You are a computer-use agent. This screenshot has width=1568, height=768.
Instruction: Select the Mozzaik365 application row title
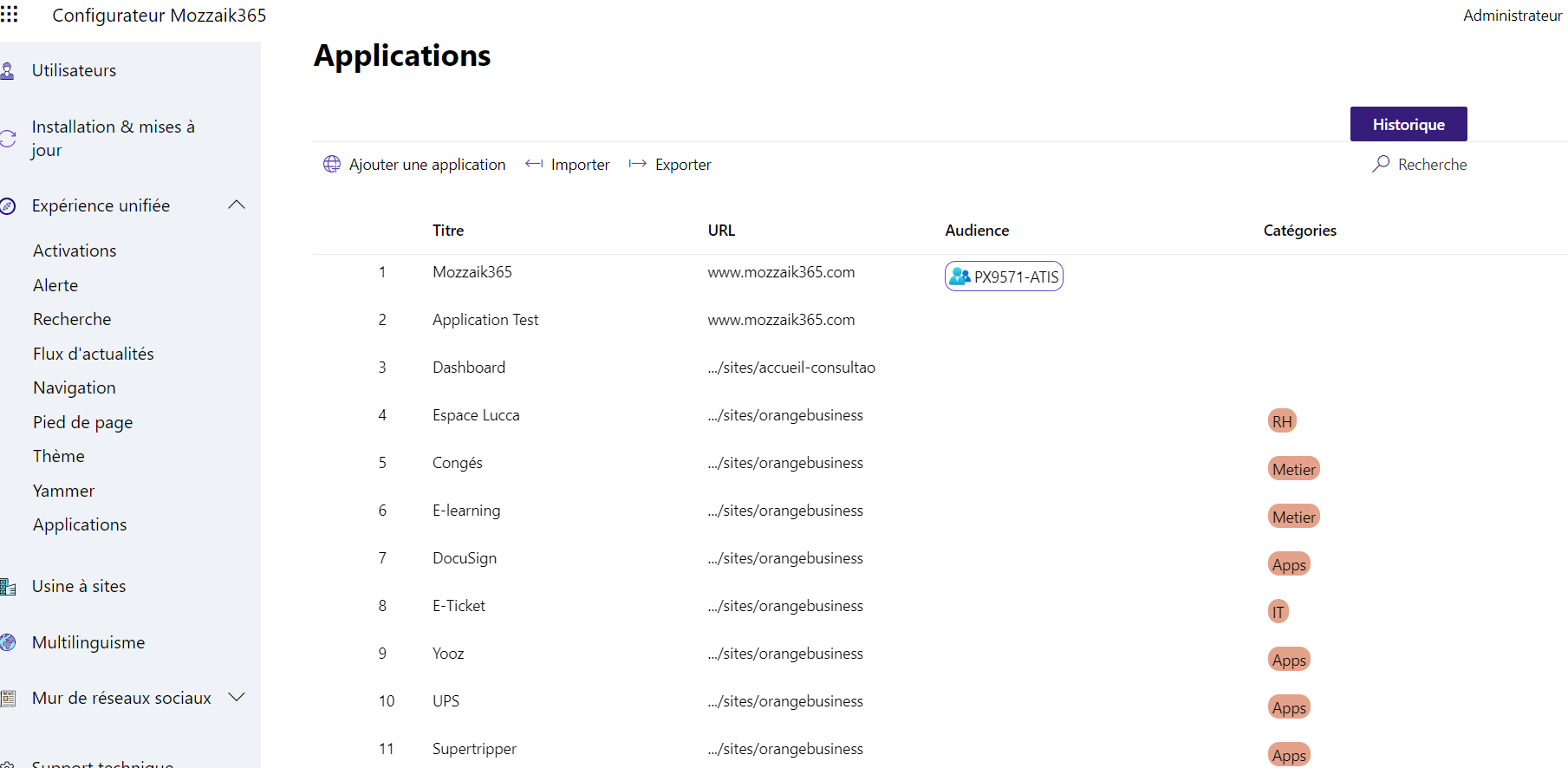pyautogui.click(x=472, y=272)
